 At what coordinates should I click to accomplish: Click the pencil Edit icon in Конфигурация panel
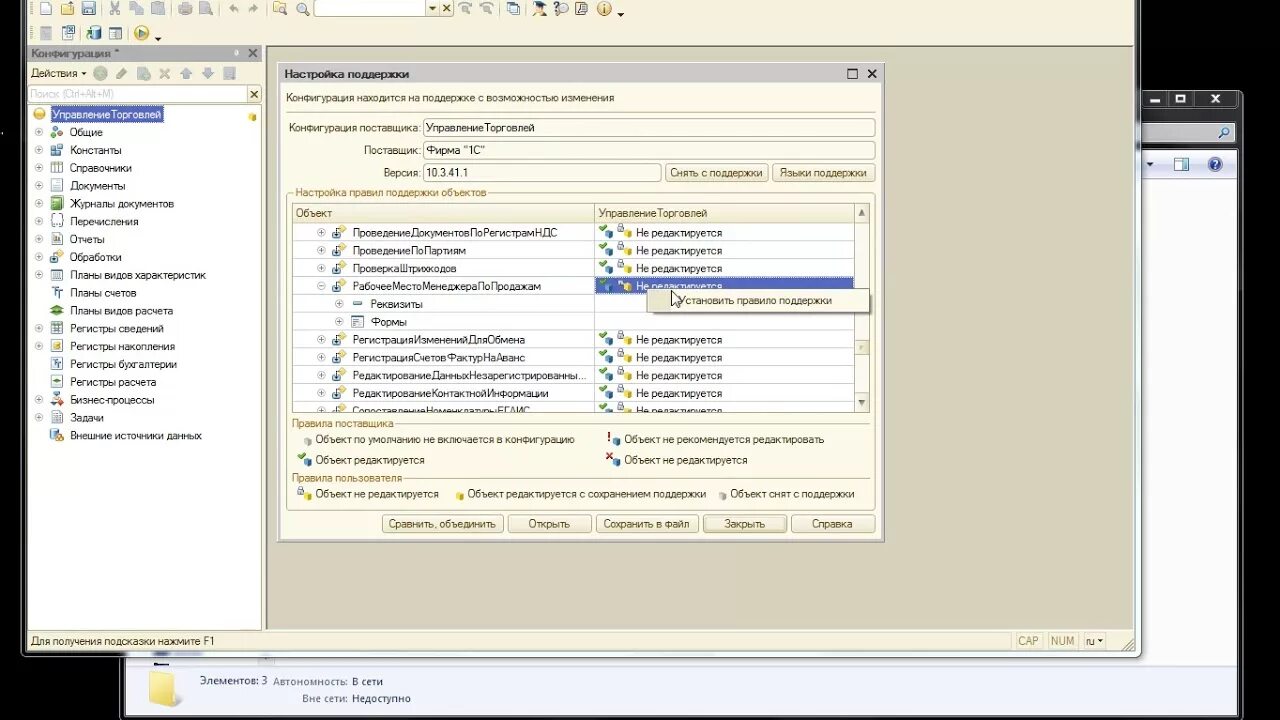click(x=121, y=74)
